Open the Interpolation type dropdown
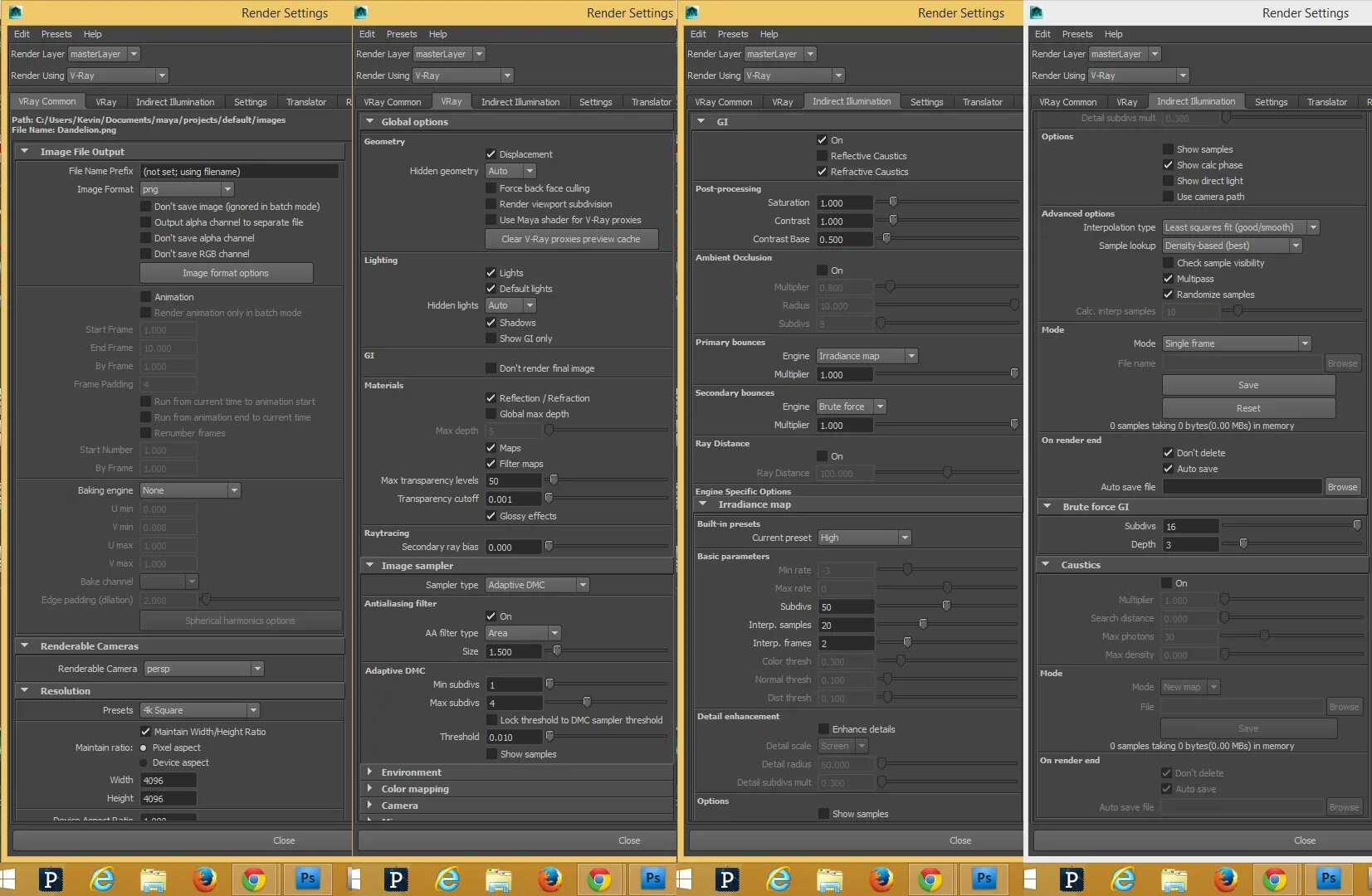This screenshot has height=896, width=1372. pyautogui.click(x=1241, y=227)
